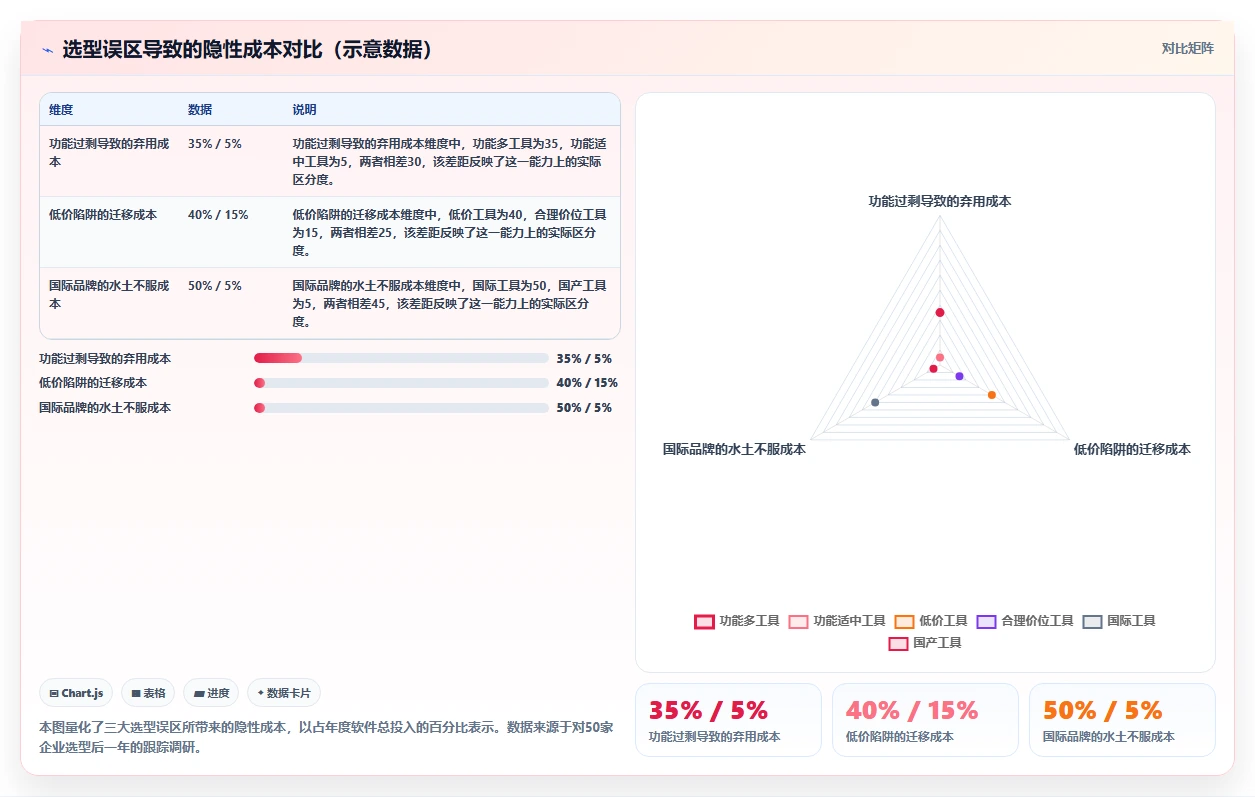
Task: Click the gray 国际工具 radar data point
Action: tap(875, 402)
